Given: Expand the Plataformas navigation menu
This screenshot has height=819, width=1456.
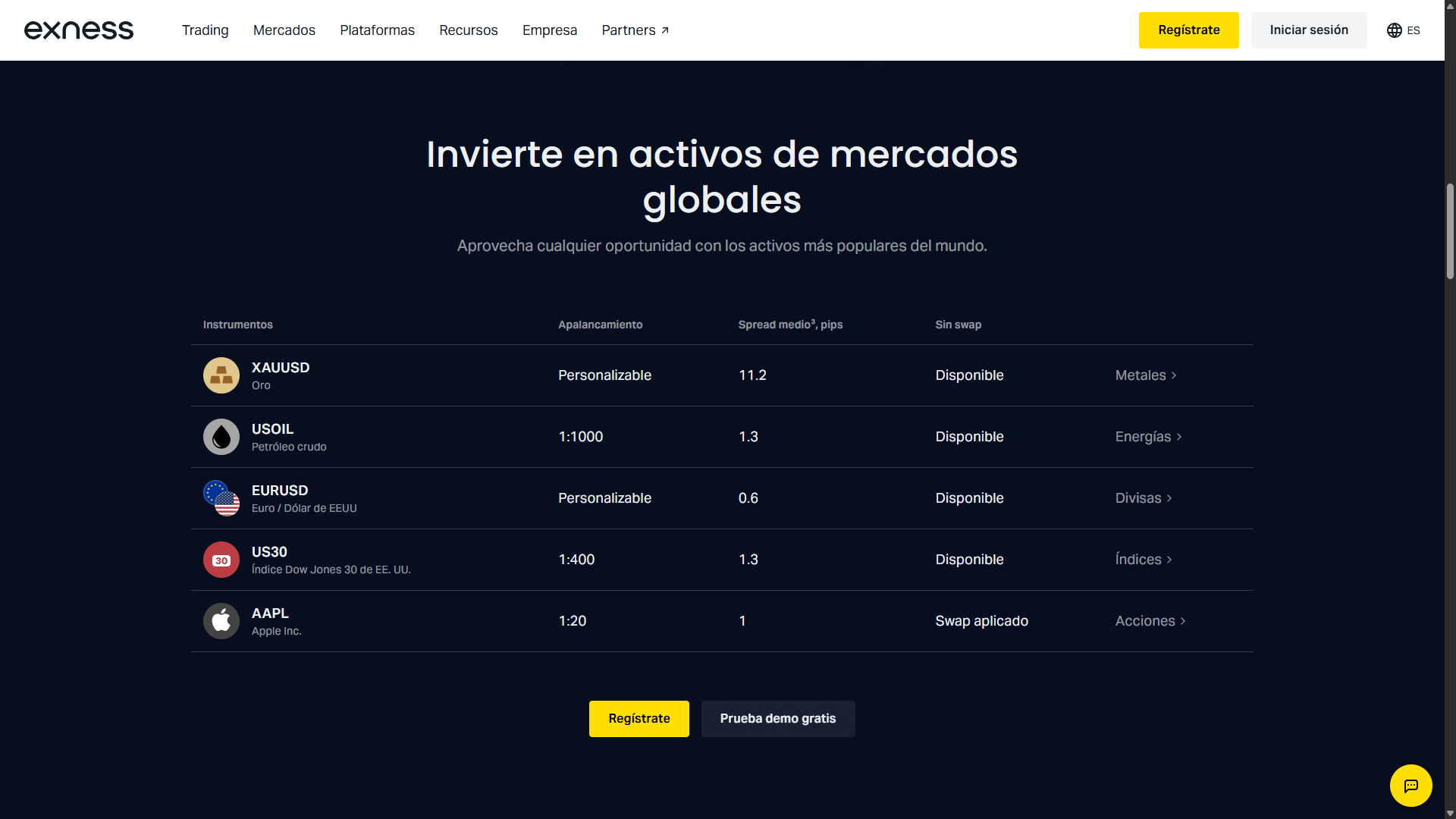Looking at the screenshot, I should 377,30.
